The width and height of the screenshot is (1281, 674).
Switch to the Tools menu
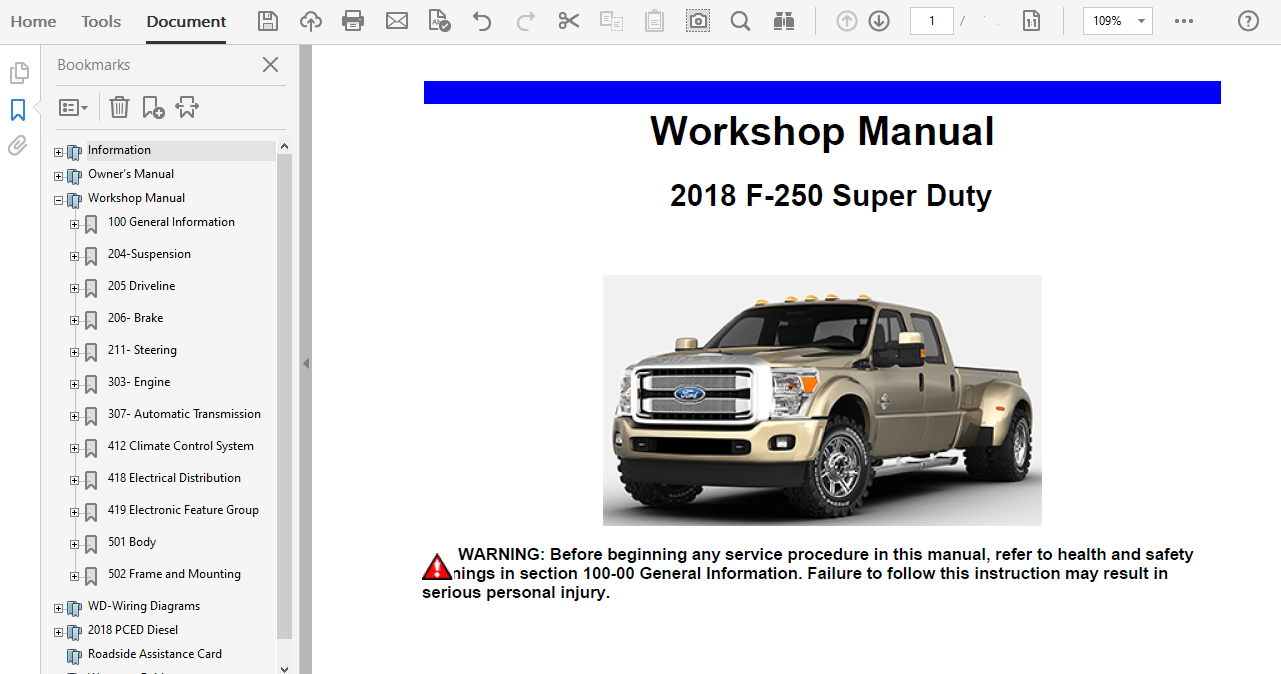(x=100, y=20)
